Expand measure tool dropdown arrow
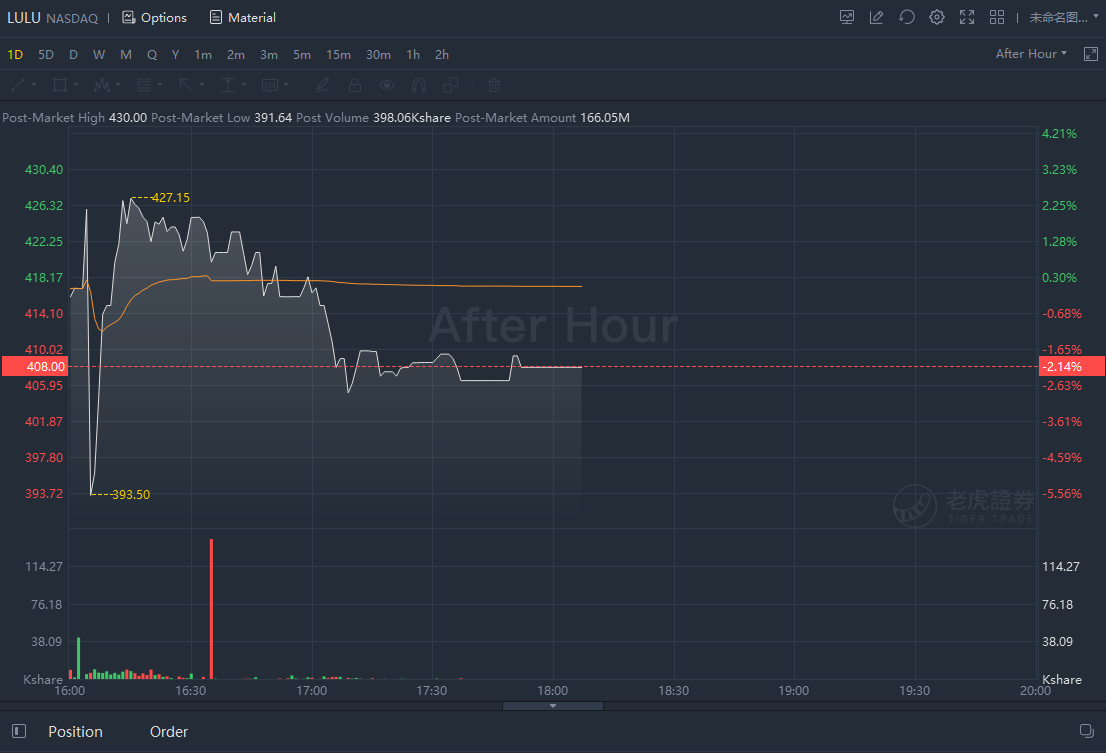The height and width of the screenshot is (753, 1106). coord(244,85)
